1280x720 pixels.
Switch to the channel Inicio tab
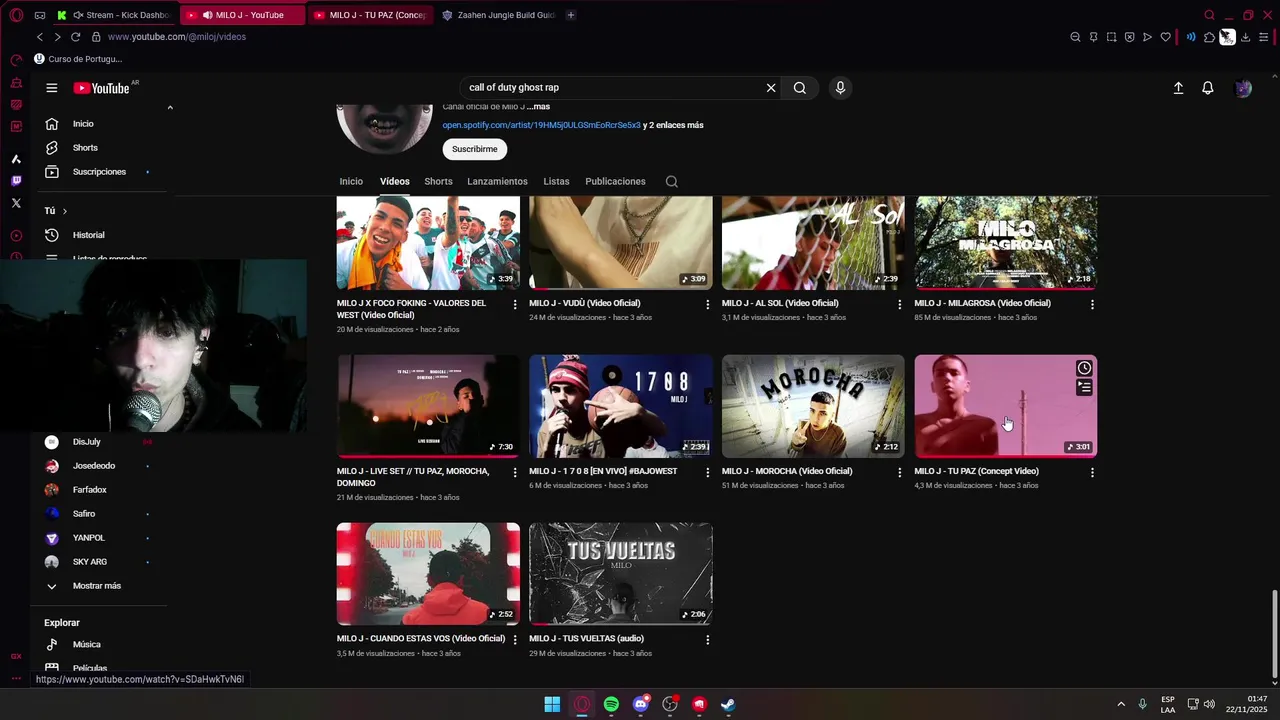tap(351, 182)
